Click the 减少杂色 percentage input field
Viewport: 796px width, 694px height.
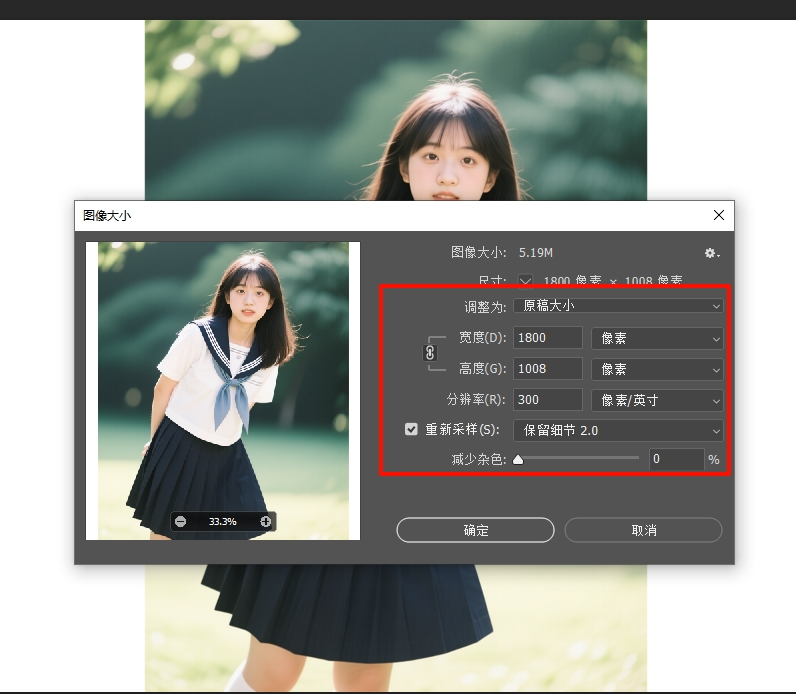coord(677,459)
